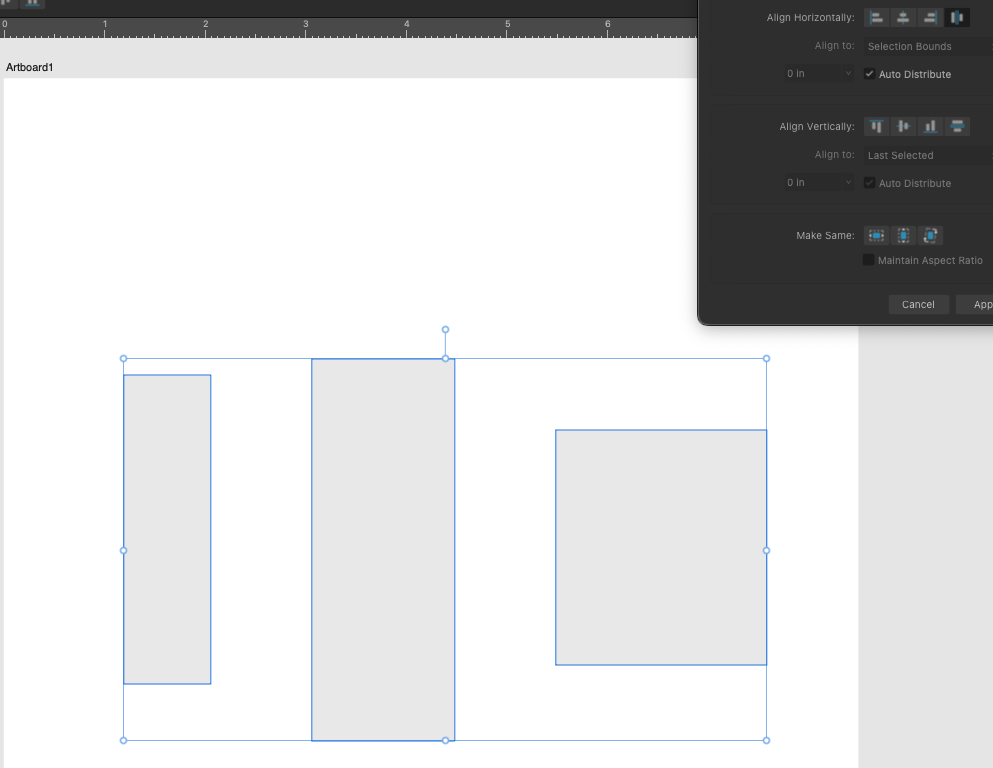Select the Align Left horizontal icon

pos(877,17)
